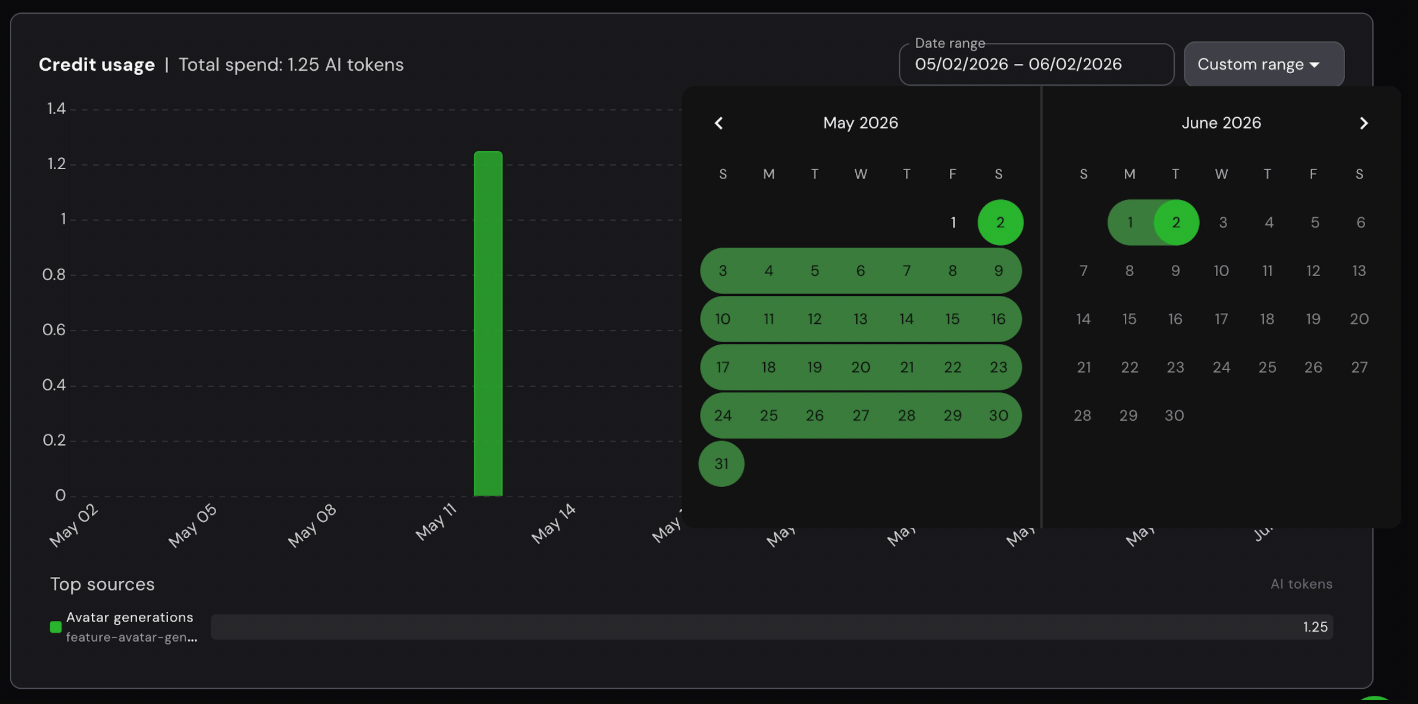Select June 1 in the calendar
The image size is (1418, 704).
pos(1130,222)
